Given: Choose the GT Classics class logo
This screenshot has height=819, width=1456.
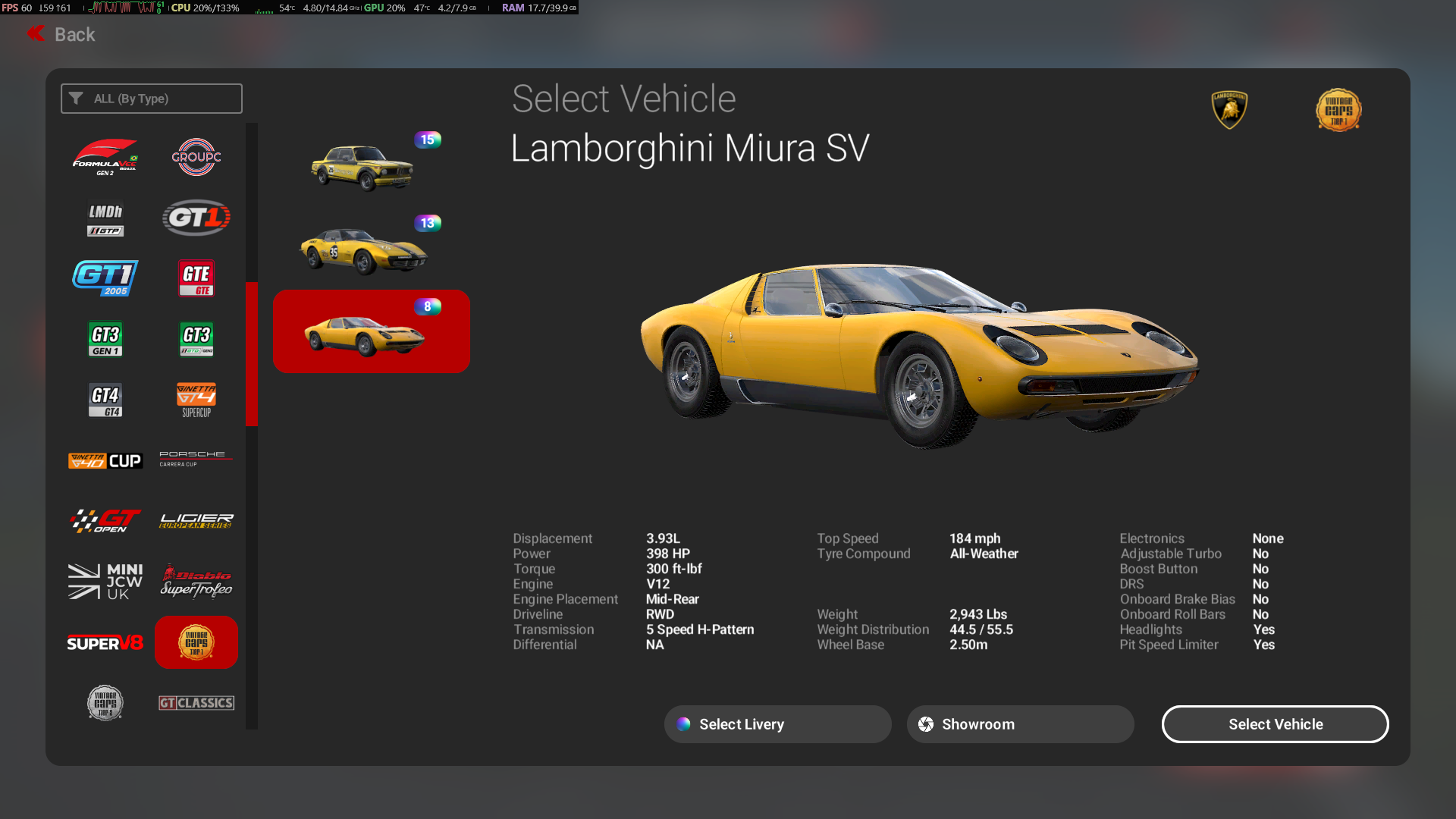Looking at the screenshot, I should (x=196, y=703).
